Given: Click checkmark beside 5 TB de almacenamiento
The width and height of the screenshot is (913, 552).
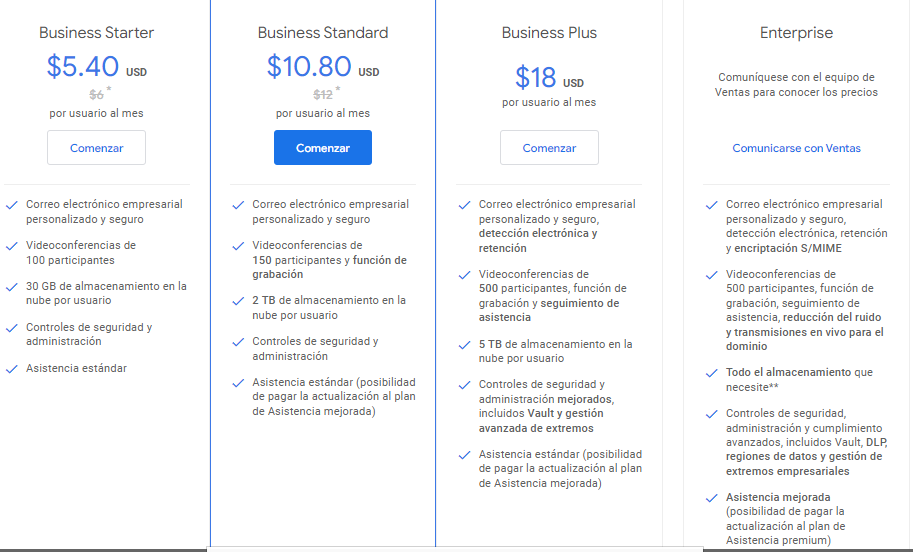Looking at the screenshot, I should pyautogui.click(x=464, y=344).
